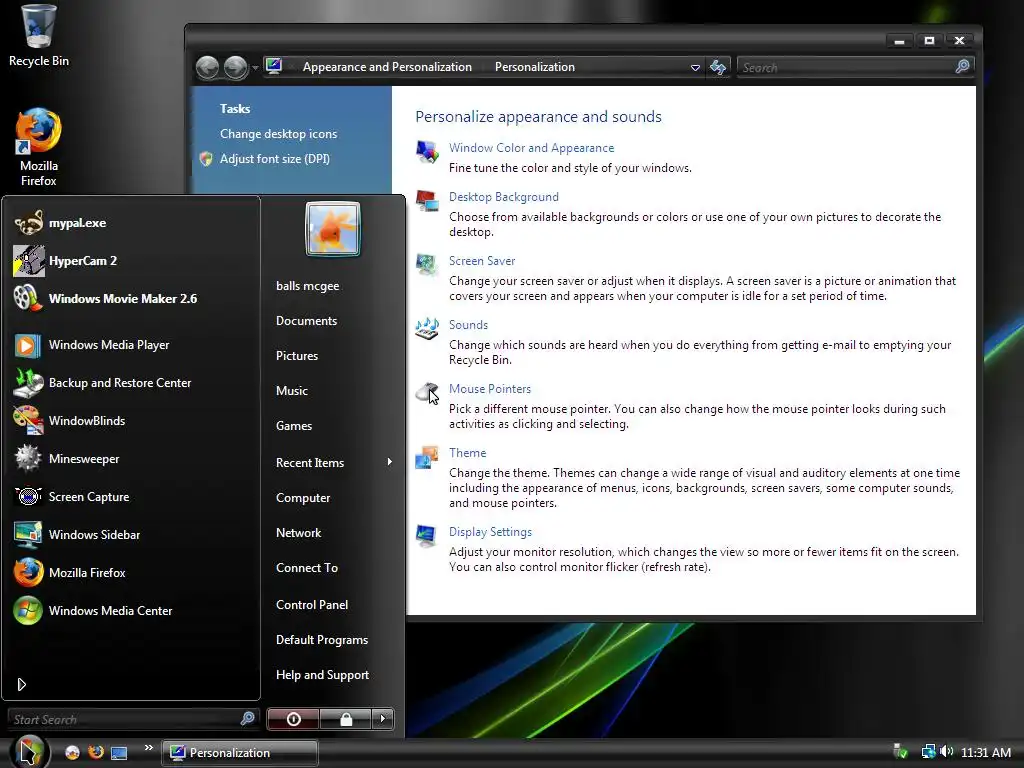Click the Display Settings monitor icon
The height and width of the screenshot is (768, 1024).
427,536
